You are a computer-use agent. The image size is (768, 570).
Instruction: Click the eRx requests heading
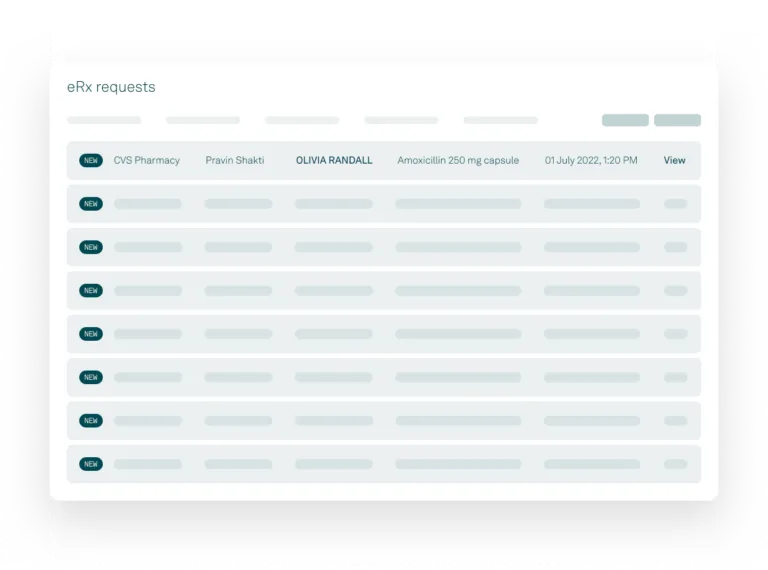point(111,87)
